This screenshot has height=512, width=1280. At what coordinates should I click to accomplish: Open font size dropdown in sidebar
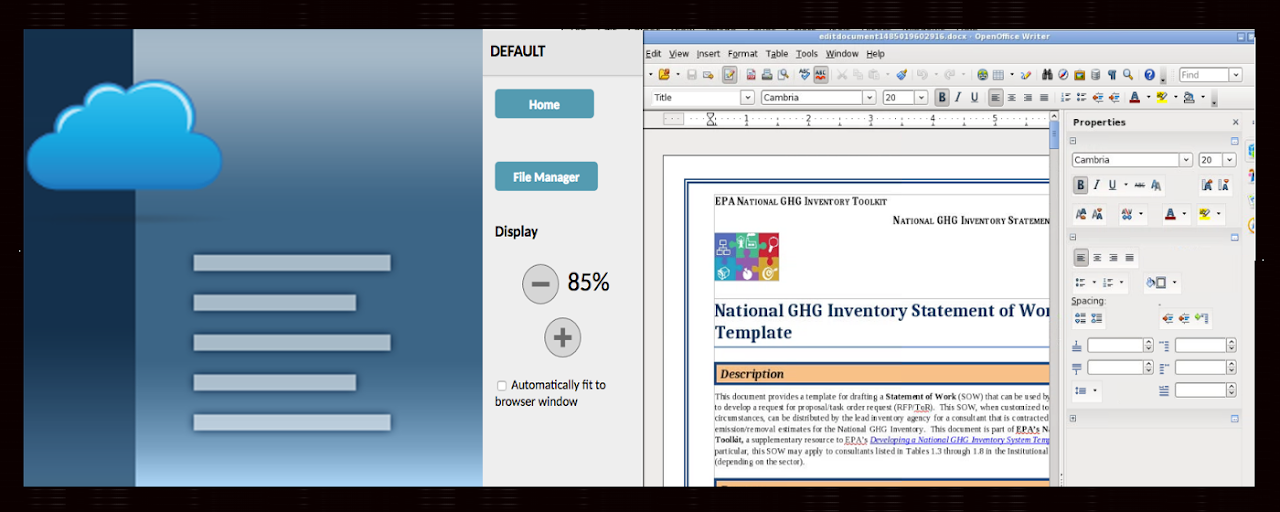[1230, 160]
